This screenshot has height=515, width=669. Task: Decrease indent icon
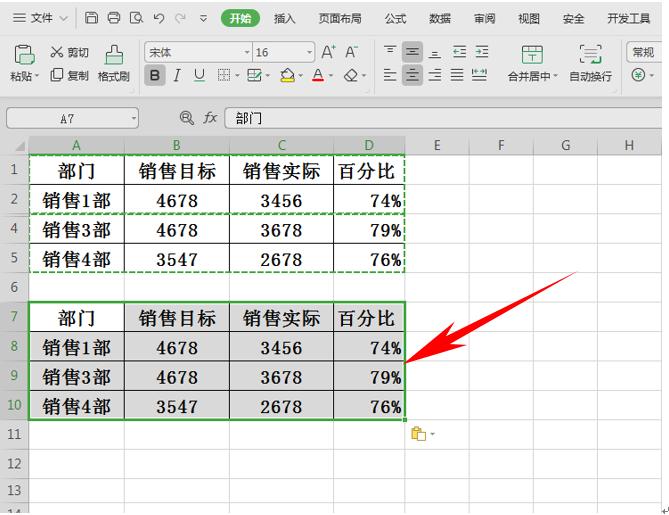[459, 52]
